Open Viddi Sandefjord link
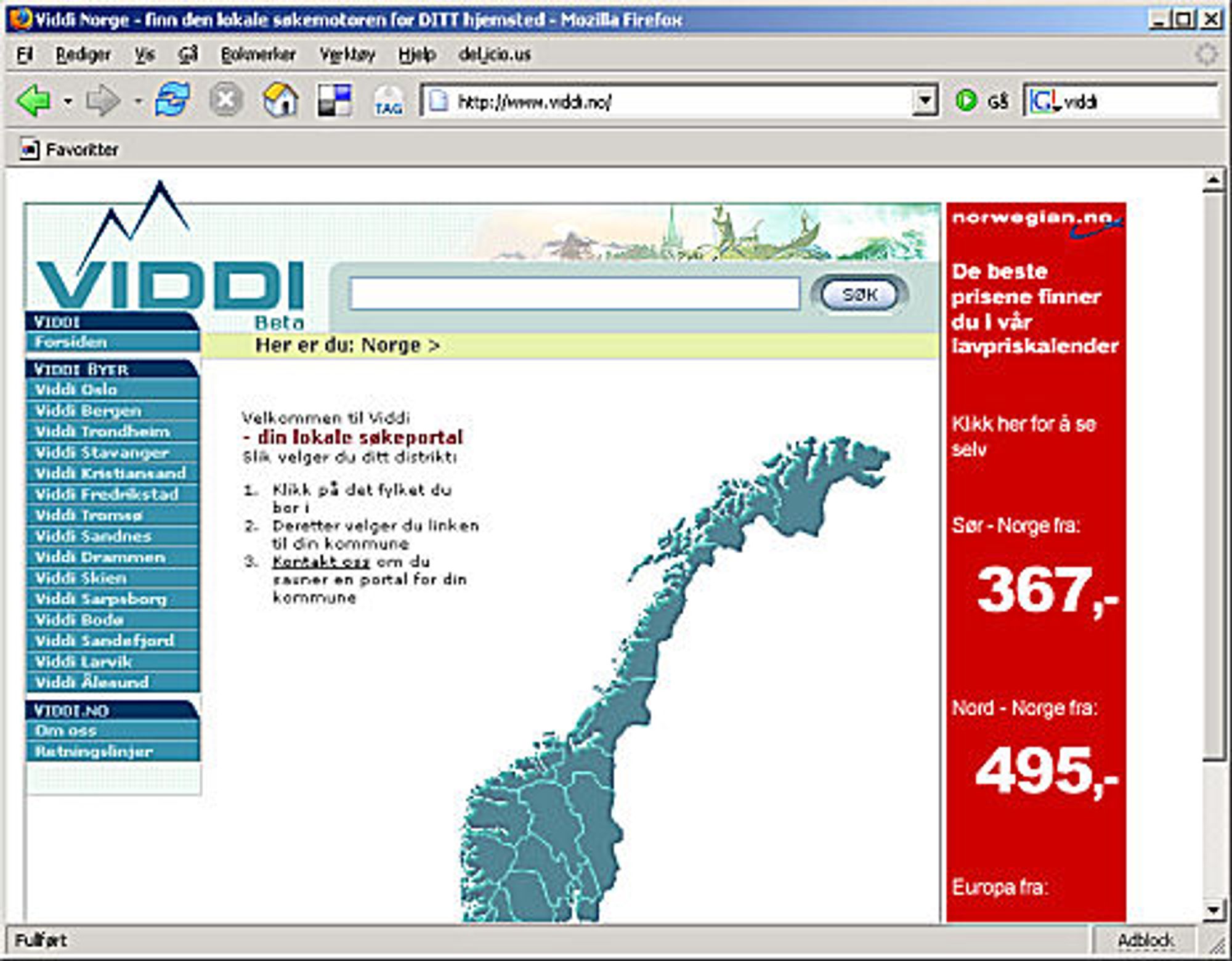The height and width of the screenshot is (961, 1232). [113, 641]
